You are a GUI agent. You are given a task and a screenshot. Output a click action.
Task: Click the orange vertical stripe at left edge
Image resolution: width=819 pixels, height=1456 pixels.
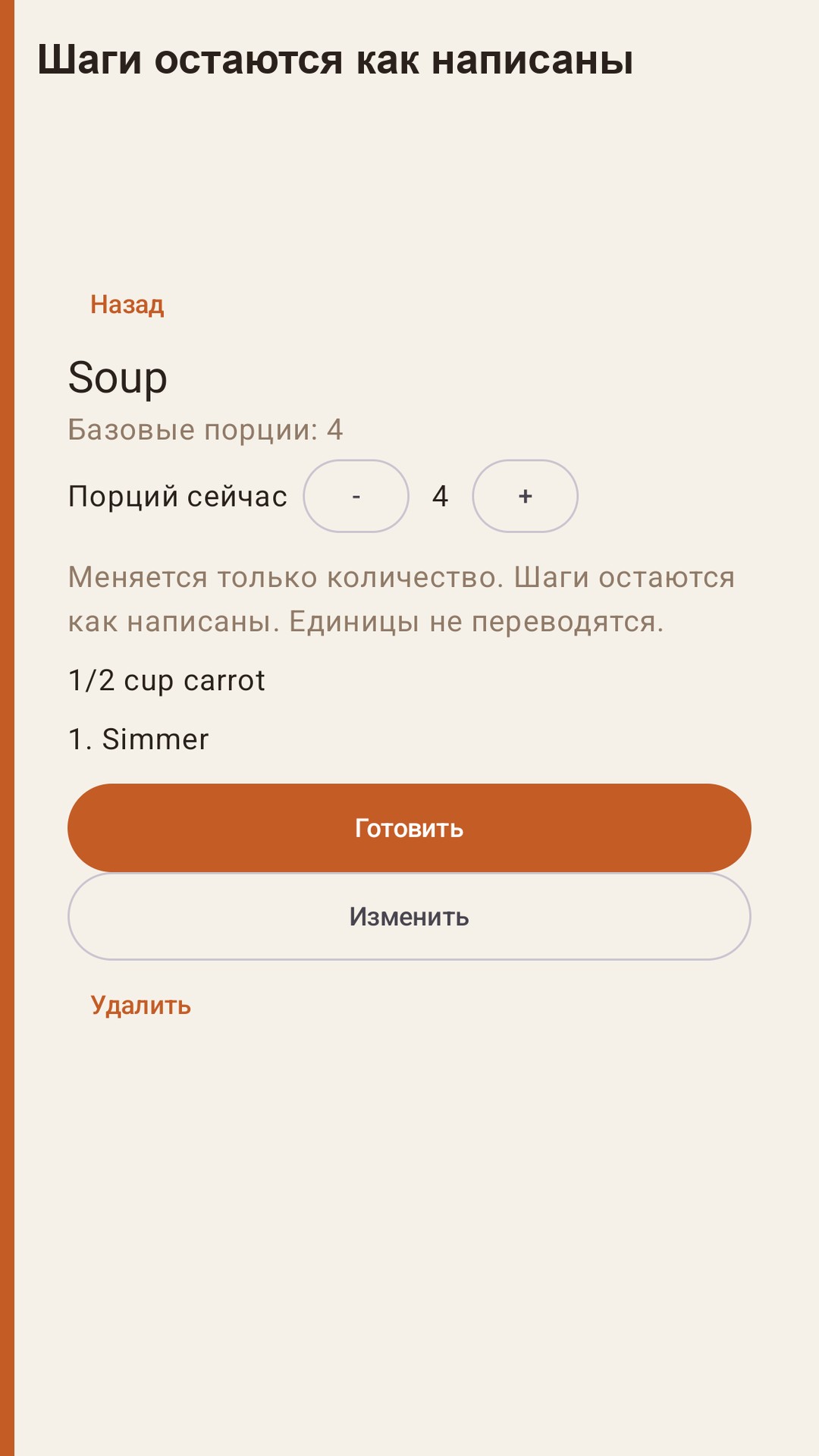click(x=7, y=728)
